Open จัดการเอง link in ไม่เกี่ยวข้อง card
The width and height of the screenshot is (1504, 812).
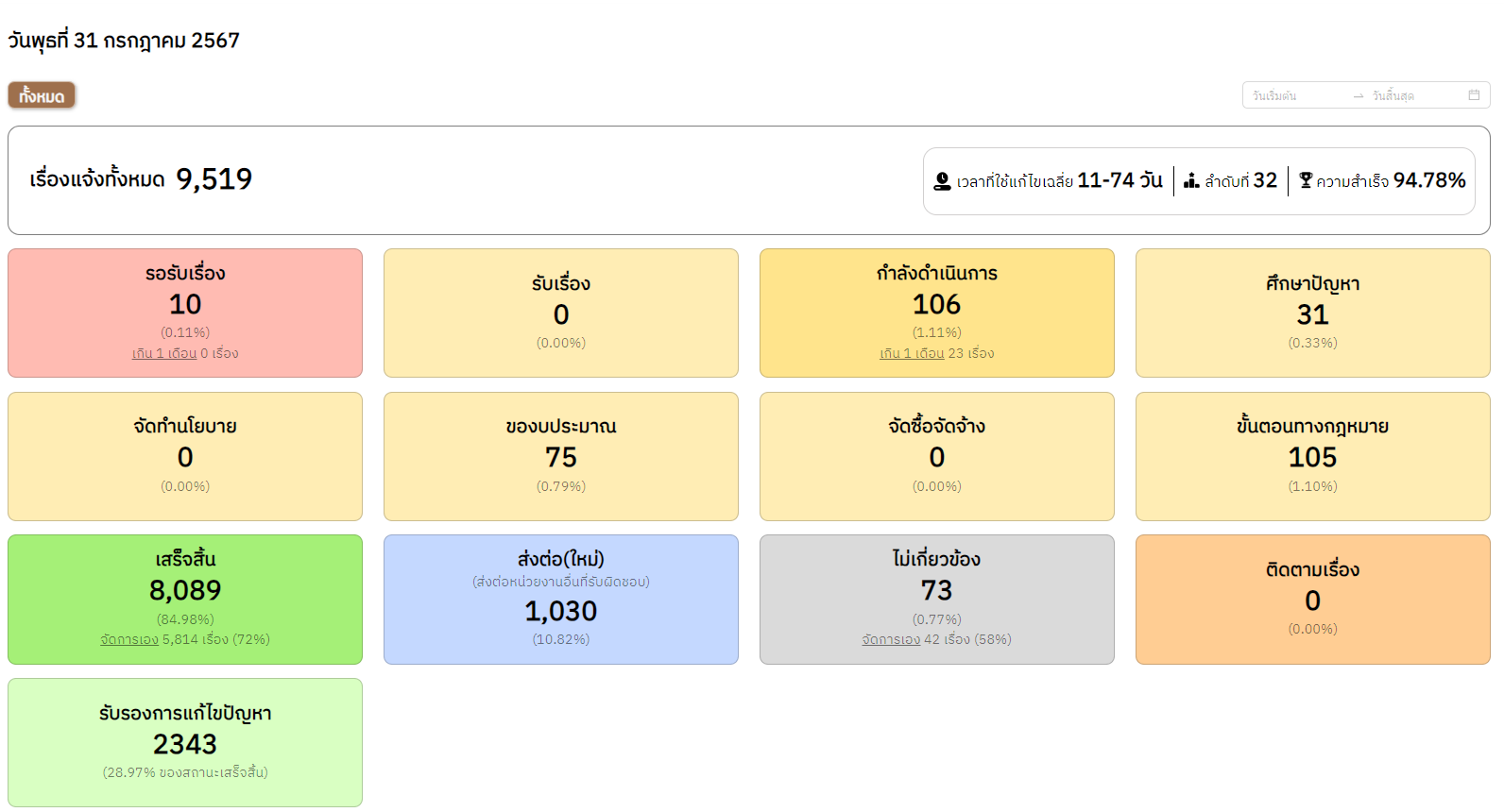click(891, 639)
